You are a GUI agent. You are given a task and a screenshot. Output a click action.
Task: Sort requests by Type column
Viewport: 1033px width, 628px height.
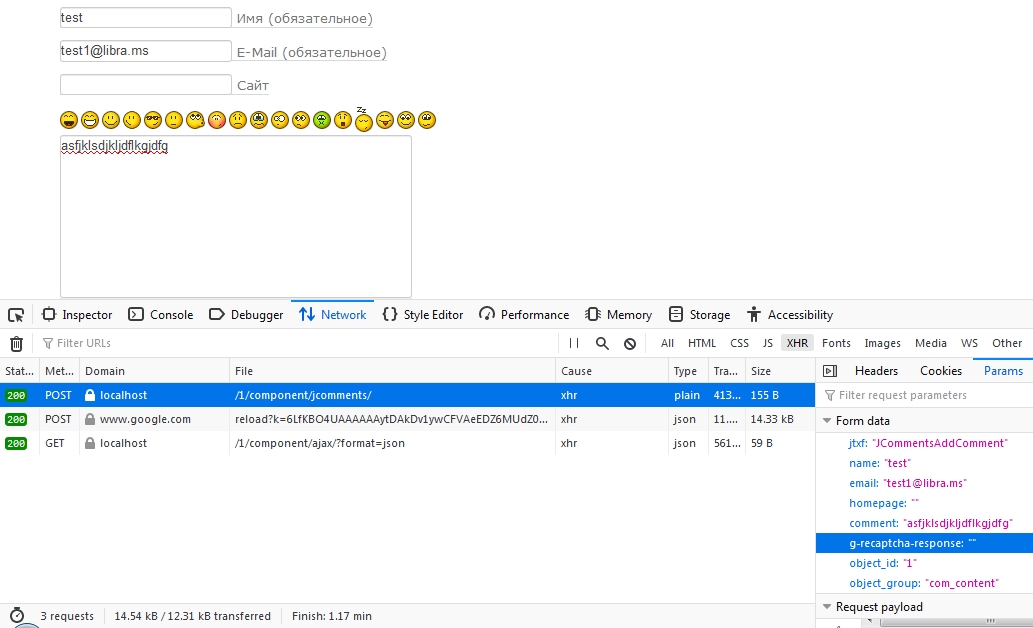688,371
